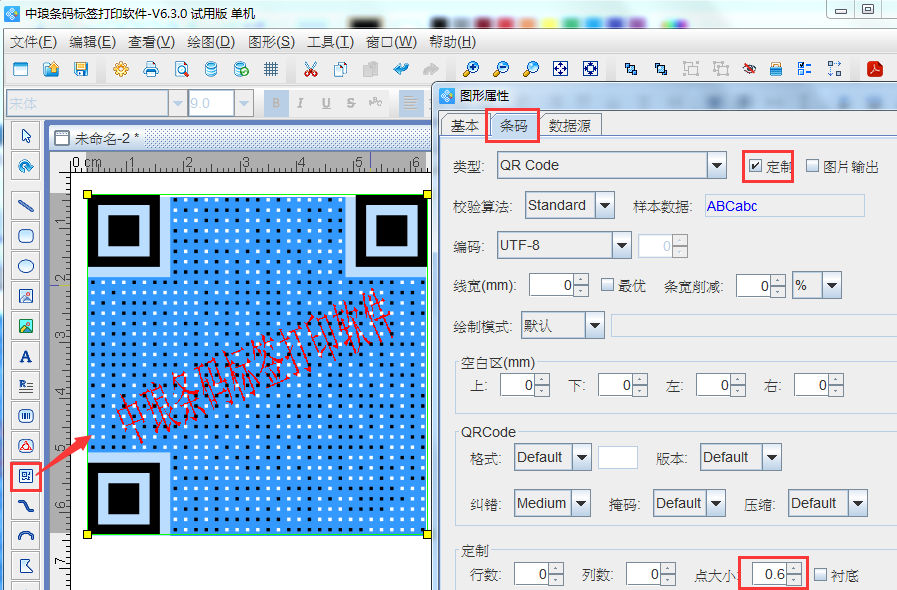Viewport: 897px width, 590px height.
Task: Select the ellipse drawing tool
Action: pyautogui.click(x=26, y=266)
